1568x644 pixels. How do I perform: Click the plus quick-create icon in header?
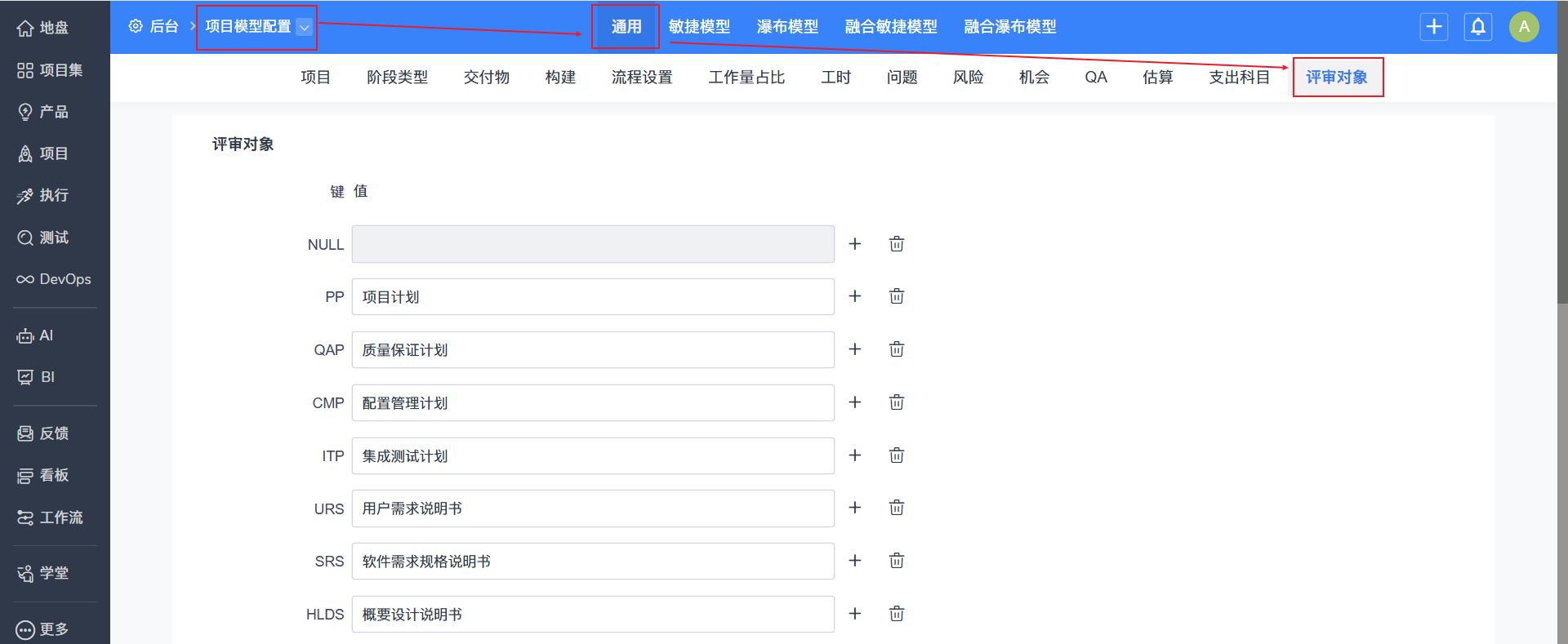pos(1434,27)
